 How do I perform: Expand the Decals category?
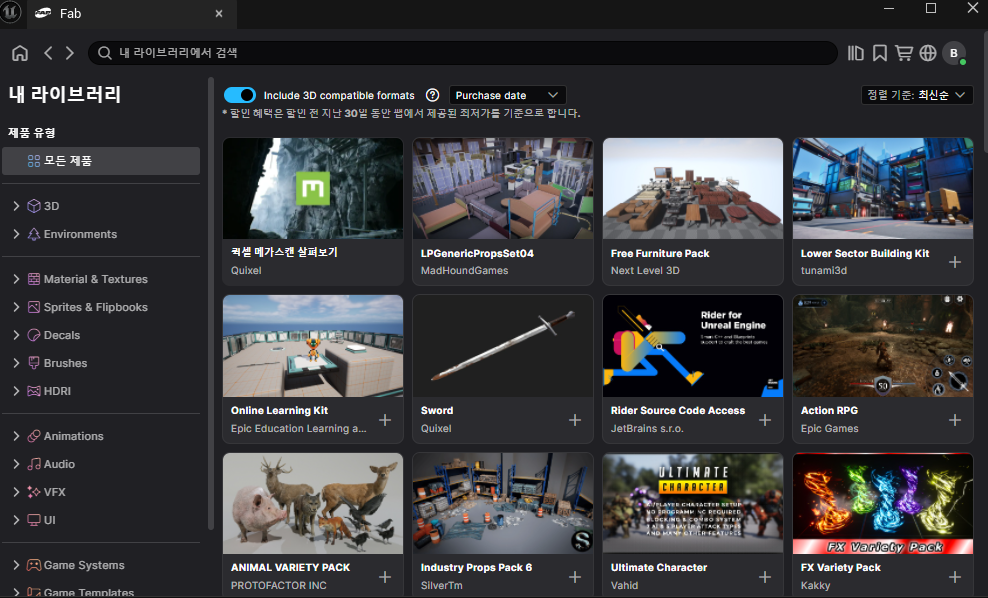click(x=16, y=335)
